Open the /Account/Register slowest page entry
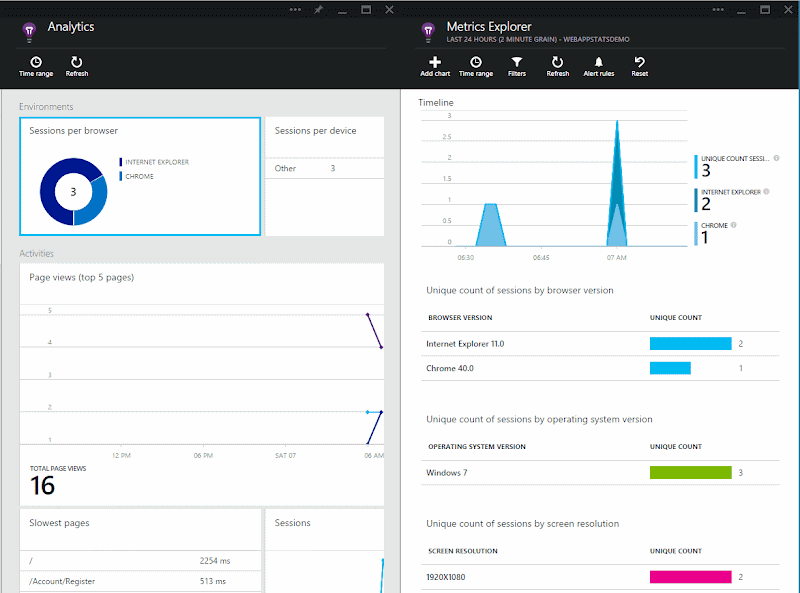The image size is (800, 593). pos(140,581)
